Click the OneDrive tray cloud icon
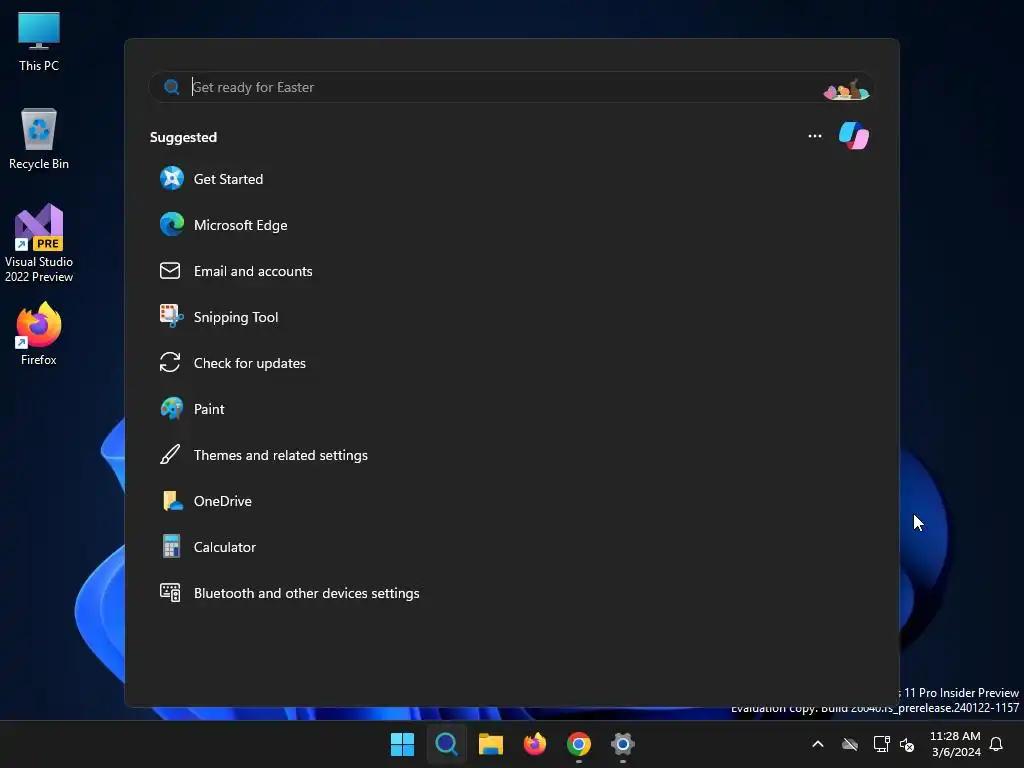Screen dimensions: 1024x768 tap(850, 744)
